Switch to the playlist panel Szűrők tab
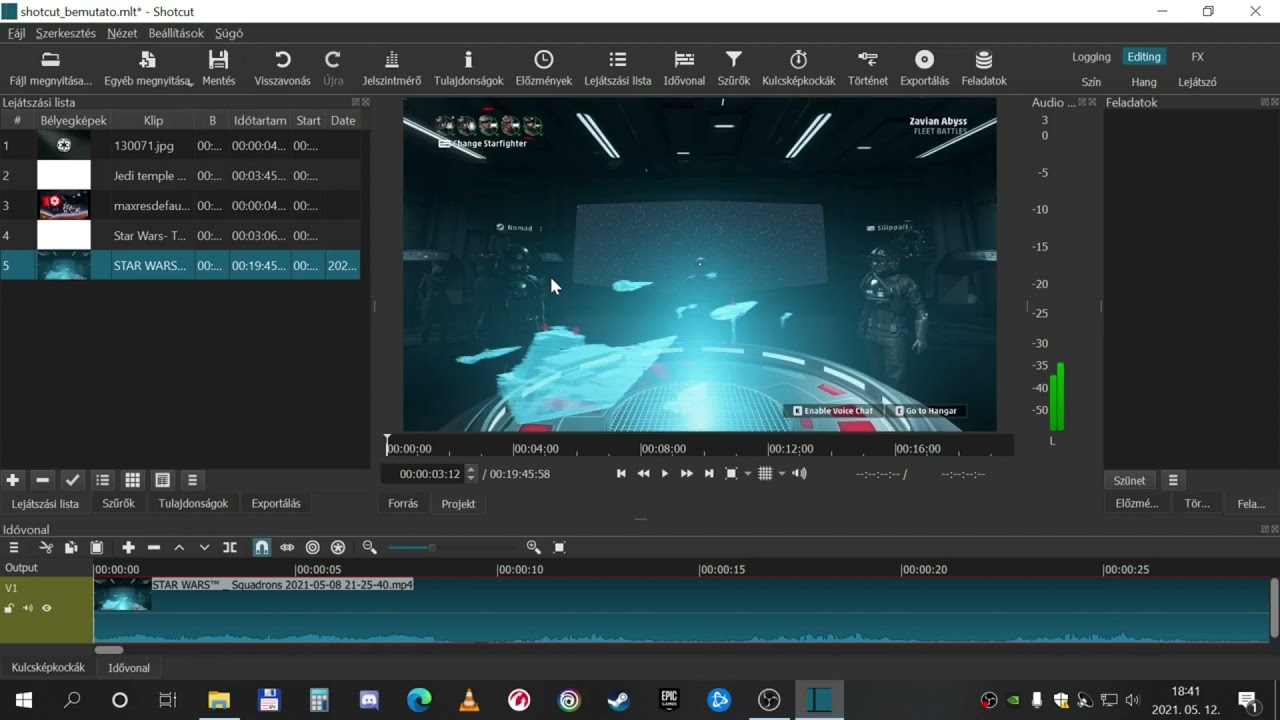 [118, 503]
